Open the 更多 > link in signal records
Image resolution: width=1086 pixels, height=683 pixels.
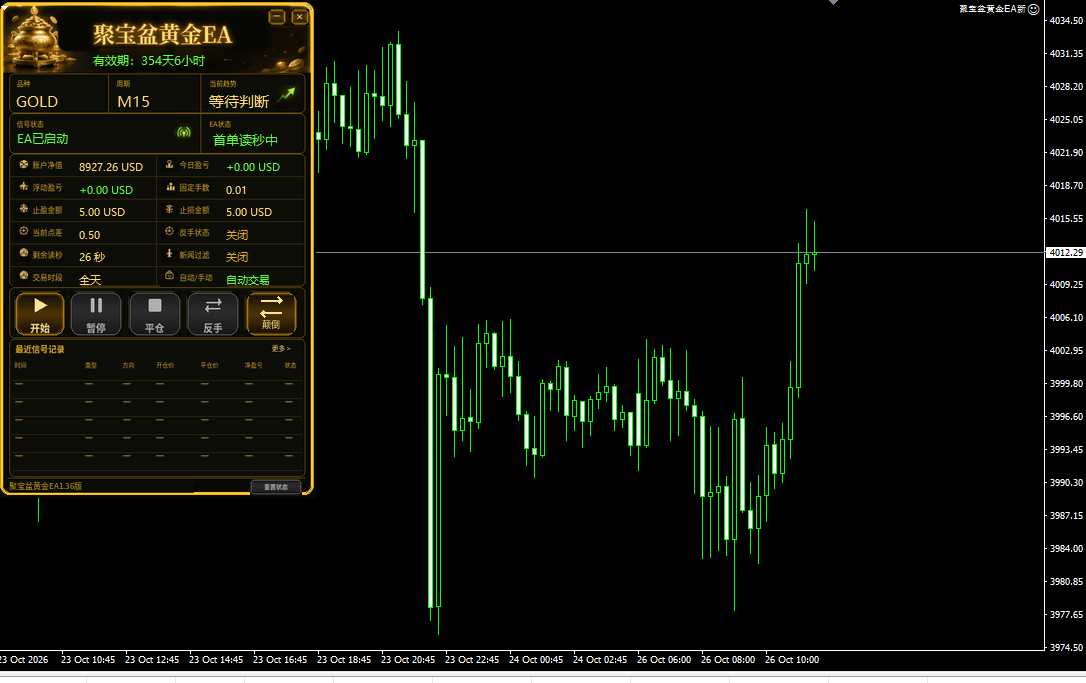[281, 348]
